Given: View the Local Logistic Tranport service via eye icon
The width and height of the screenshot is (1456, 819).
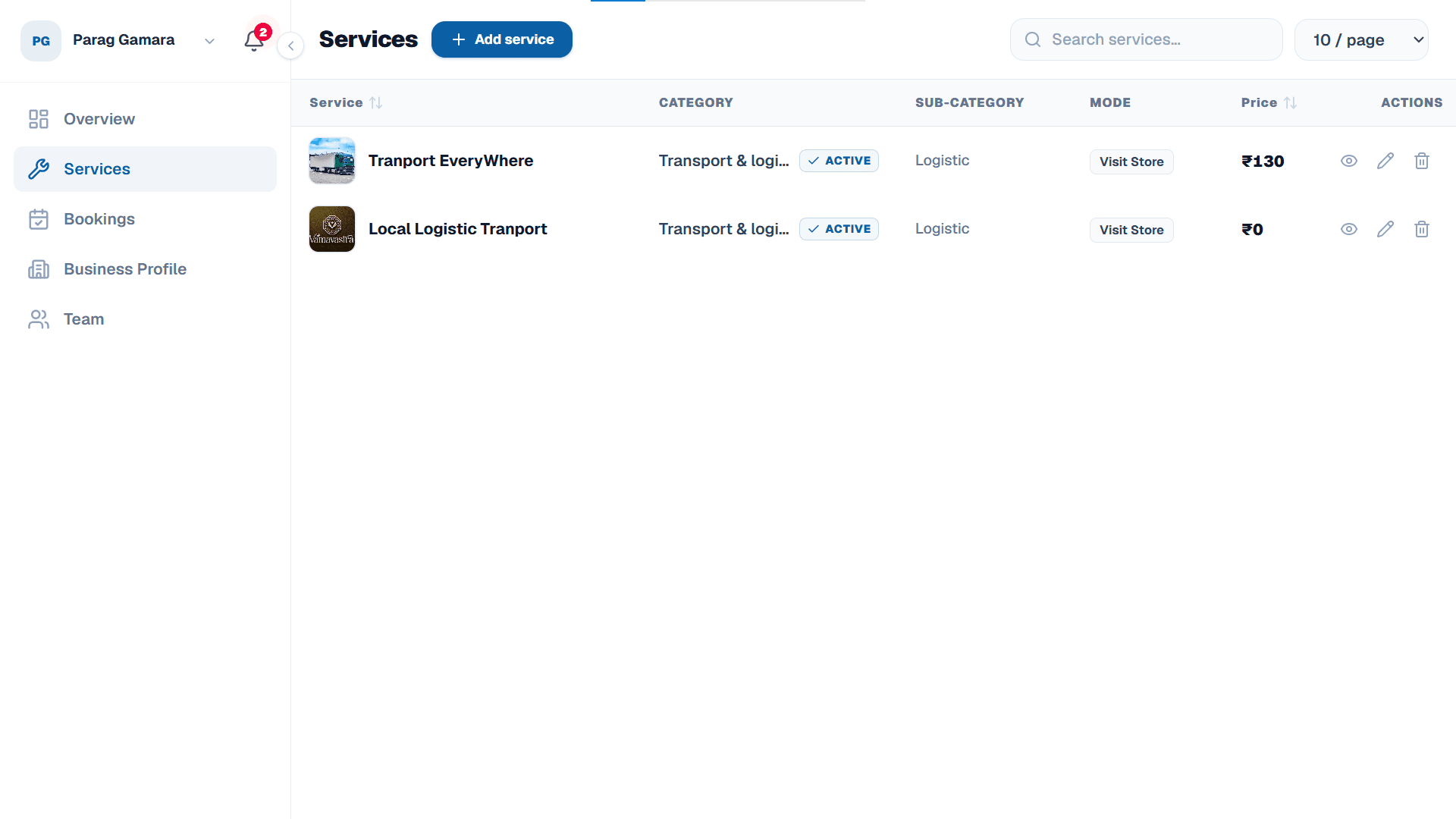Looking at the screenshot, I should pos(1348,229).
